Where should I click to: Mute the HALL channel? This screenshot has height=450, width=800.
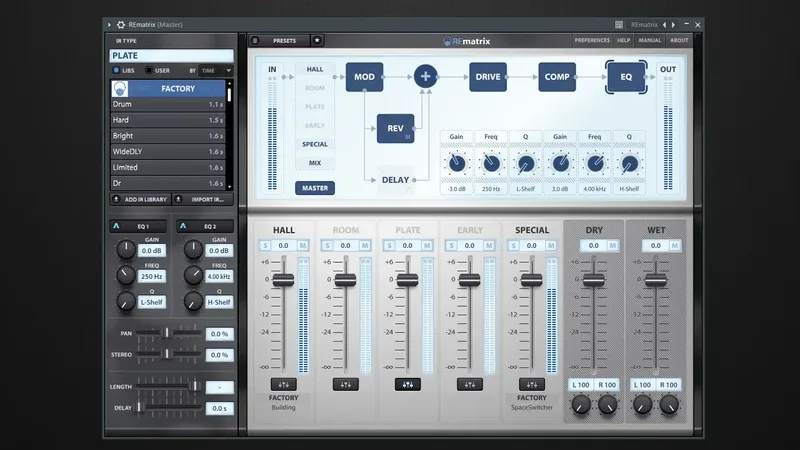303,246
